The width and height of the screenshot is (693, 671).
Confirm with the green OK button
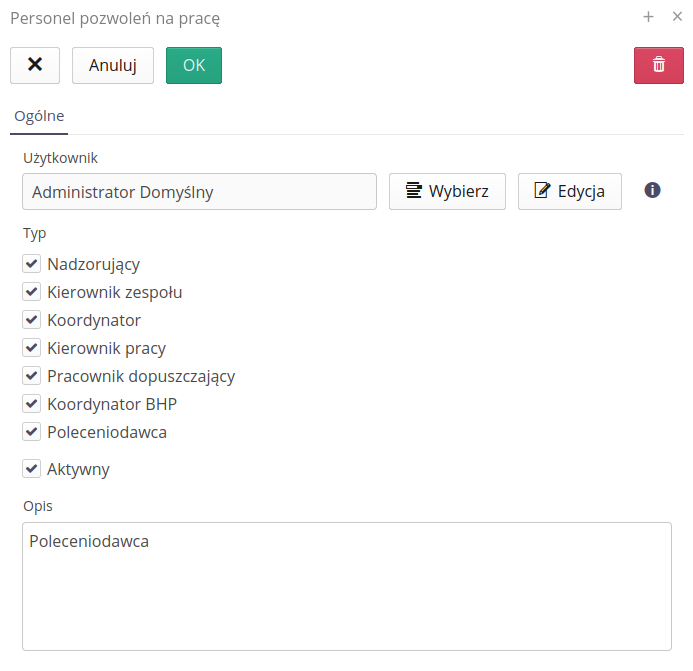(x=193, y=65)
